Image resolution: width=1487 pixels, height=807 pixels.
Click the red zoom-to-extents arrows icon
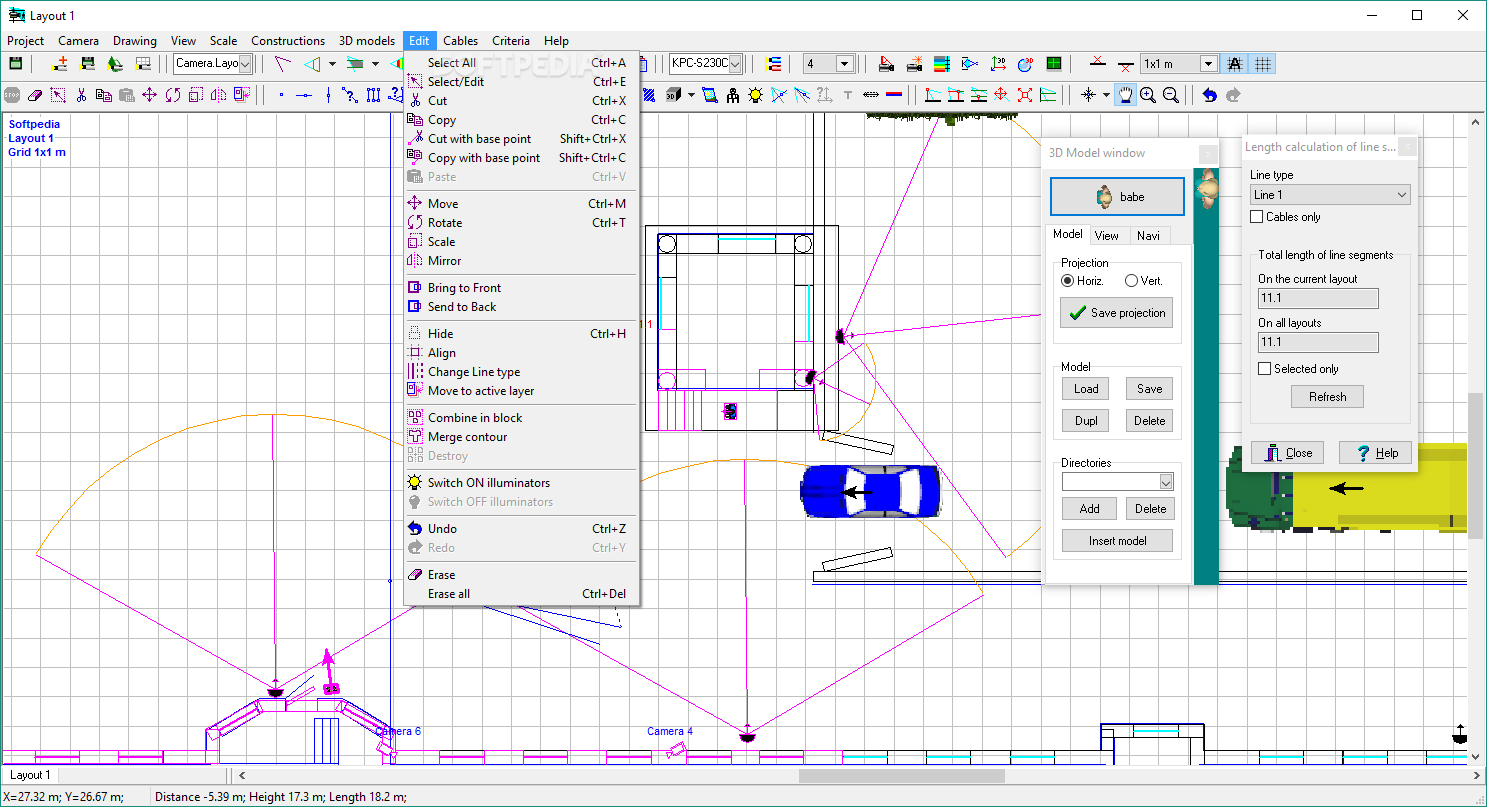(1025, 95)
